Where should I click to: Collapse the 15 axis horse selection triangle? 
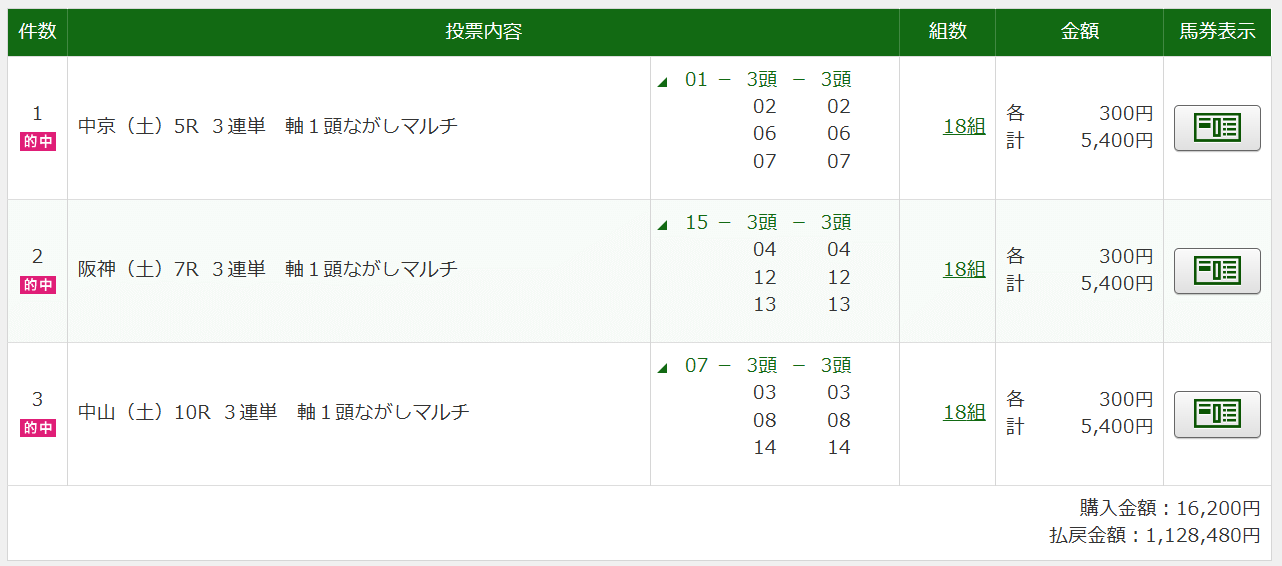[x=662, y=225]
